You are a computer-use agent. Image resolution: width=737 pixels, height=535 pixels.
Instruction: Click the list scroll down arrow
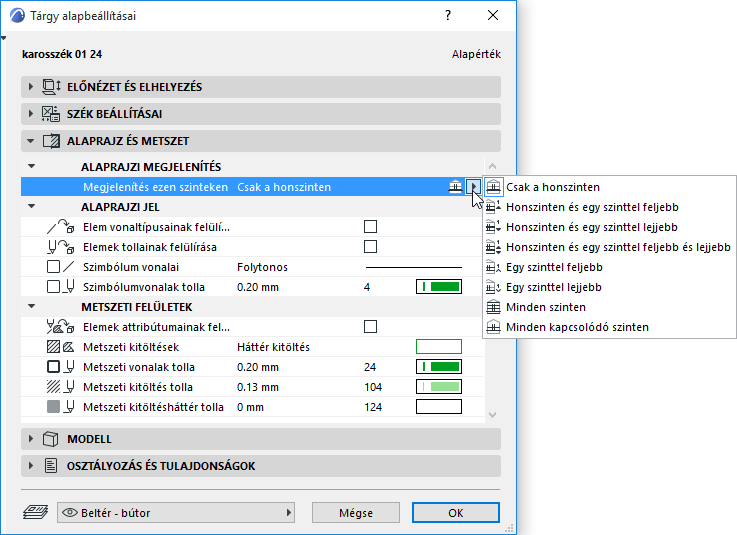pos(492,414)
